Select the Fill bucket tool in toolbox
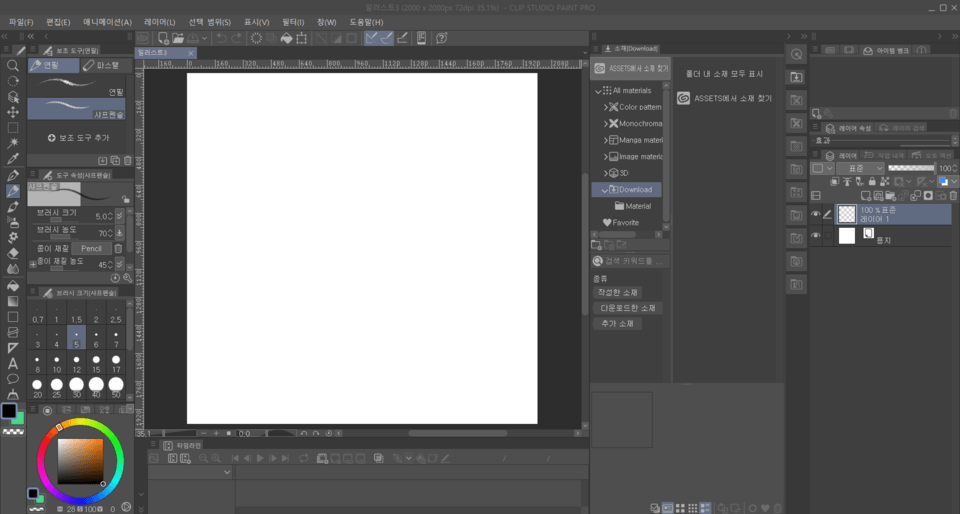 coord(12,286)
